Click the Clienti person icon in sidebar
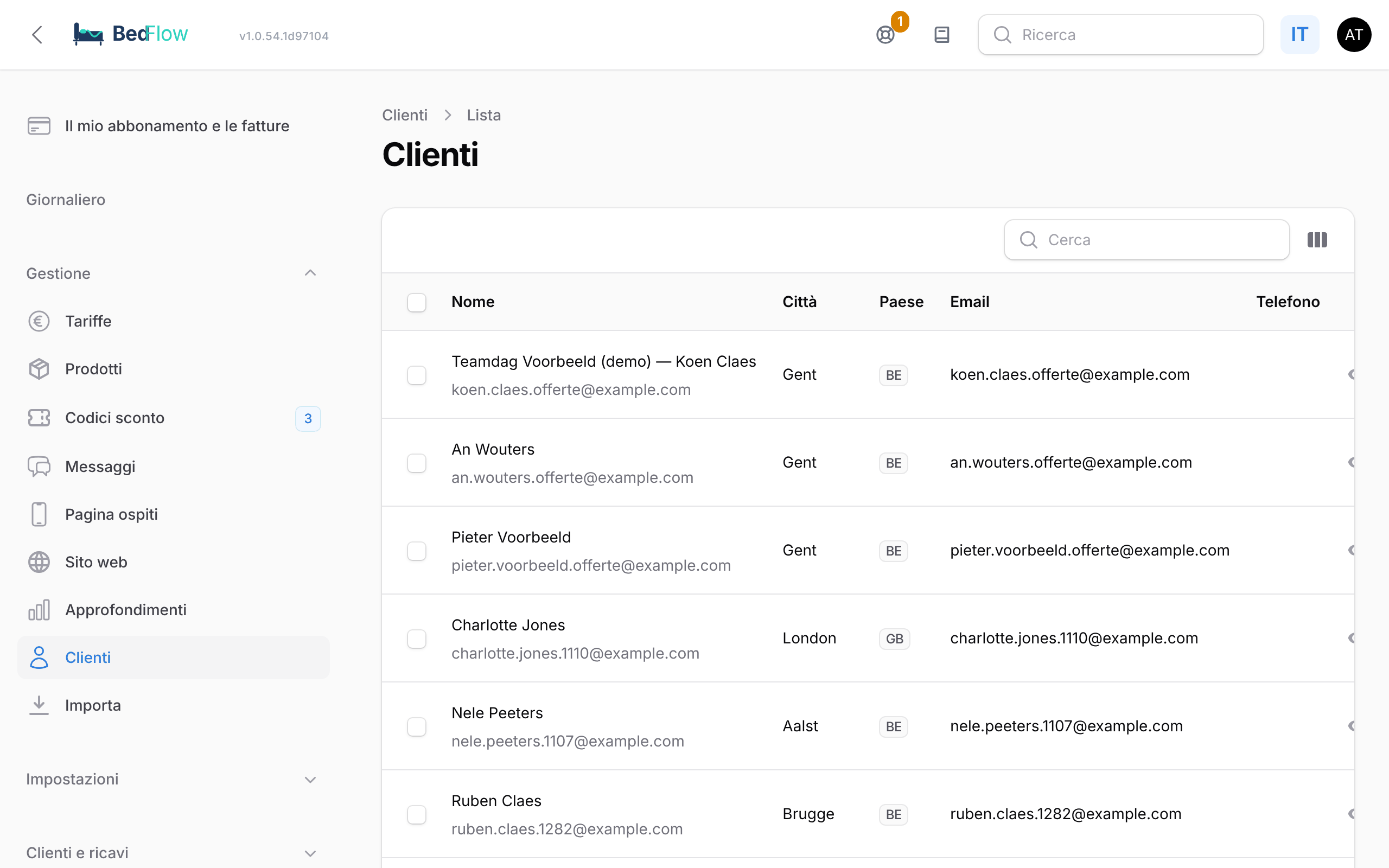The height and width of the screenshot is (868, 1389). pos(39,658)
